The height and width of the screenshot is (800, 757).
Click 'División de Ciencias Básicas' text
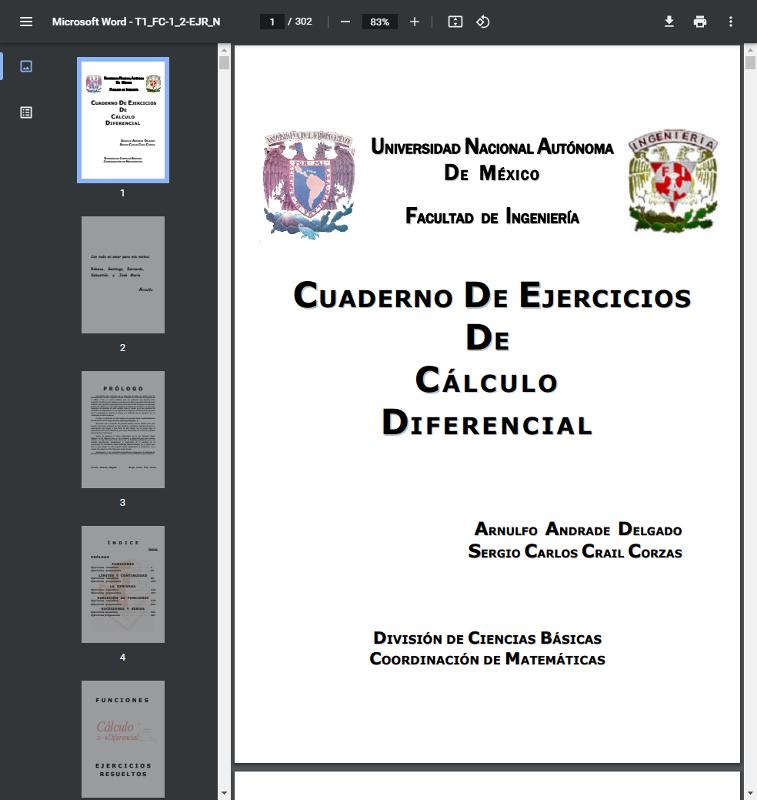coord(487,638)
